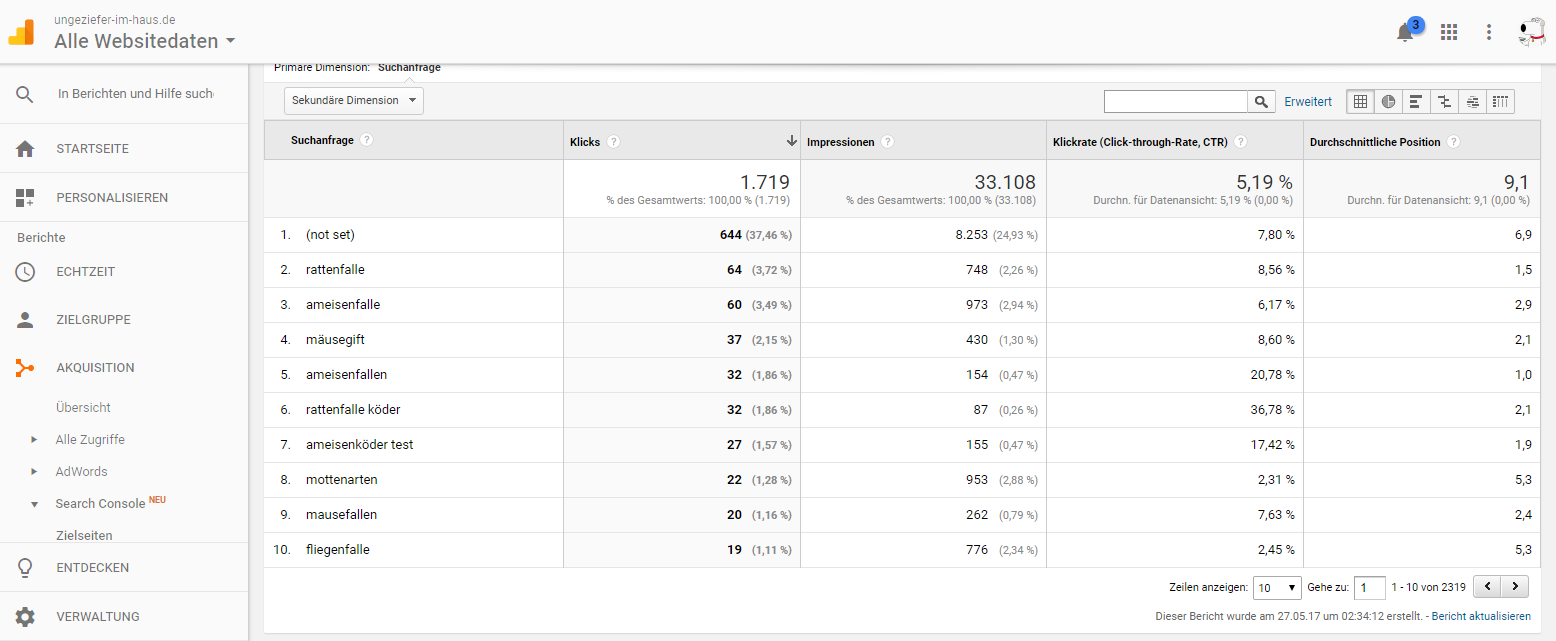Open the Startseite menu item
The height and width of the screenshot is (641, 1556).
93,149
